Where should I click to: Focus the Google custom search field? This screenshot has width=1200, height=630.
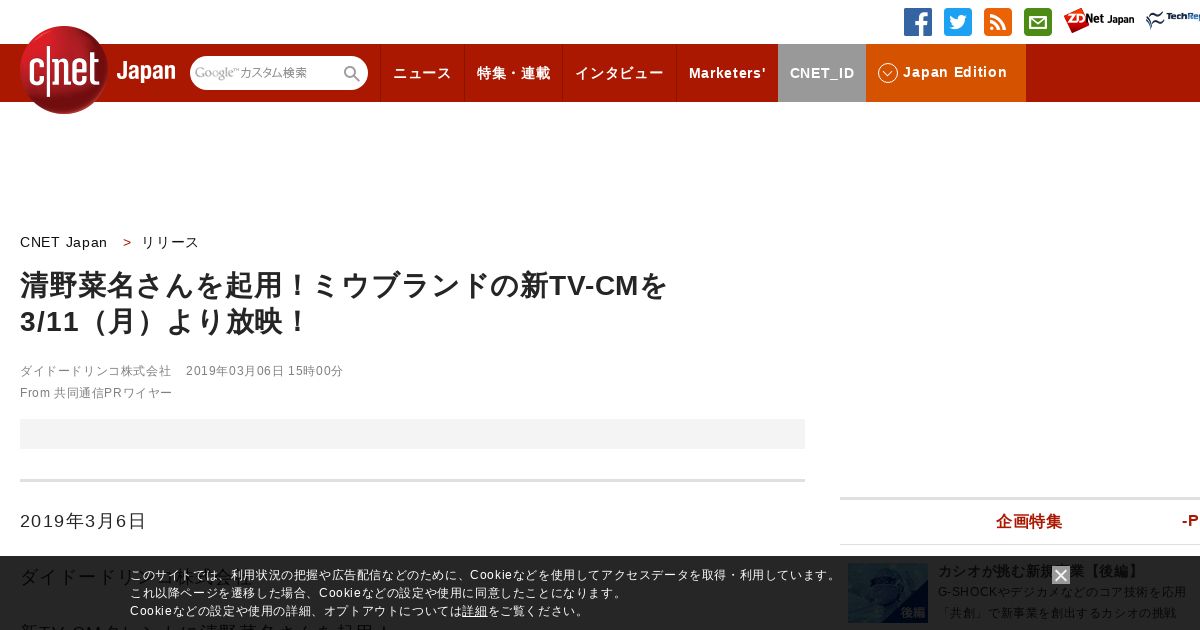pos(266,73)
